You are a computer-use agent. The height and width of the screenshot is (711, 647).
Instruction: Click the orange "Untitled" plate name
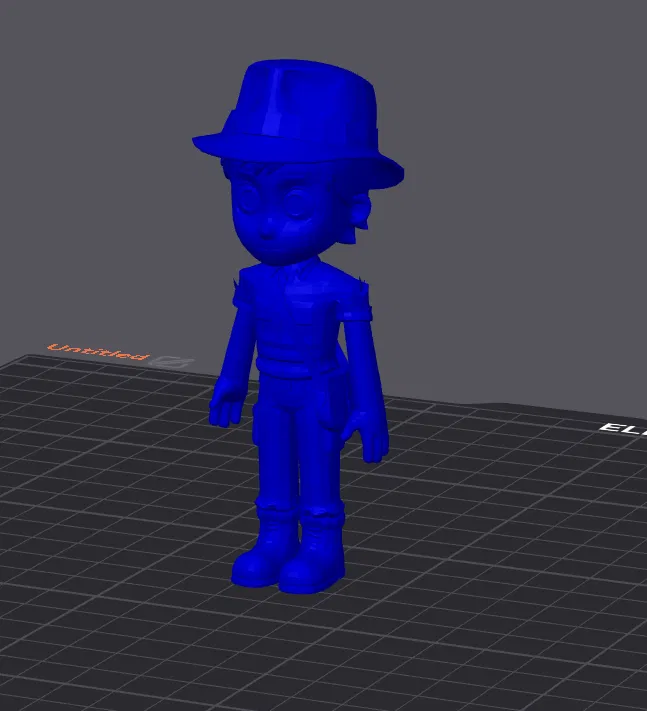[98, 352]
